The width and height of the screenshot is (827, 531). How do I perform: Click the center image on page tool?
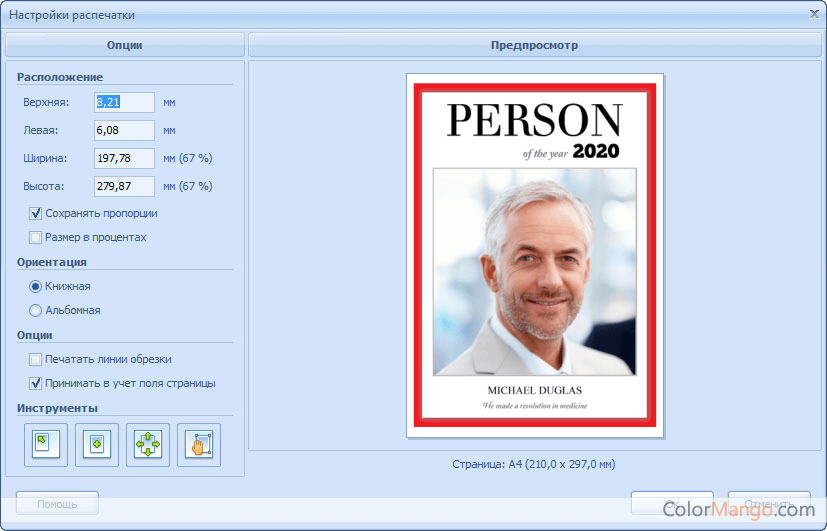[x=97, y=445]
